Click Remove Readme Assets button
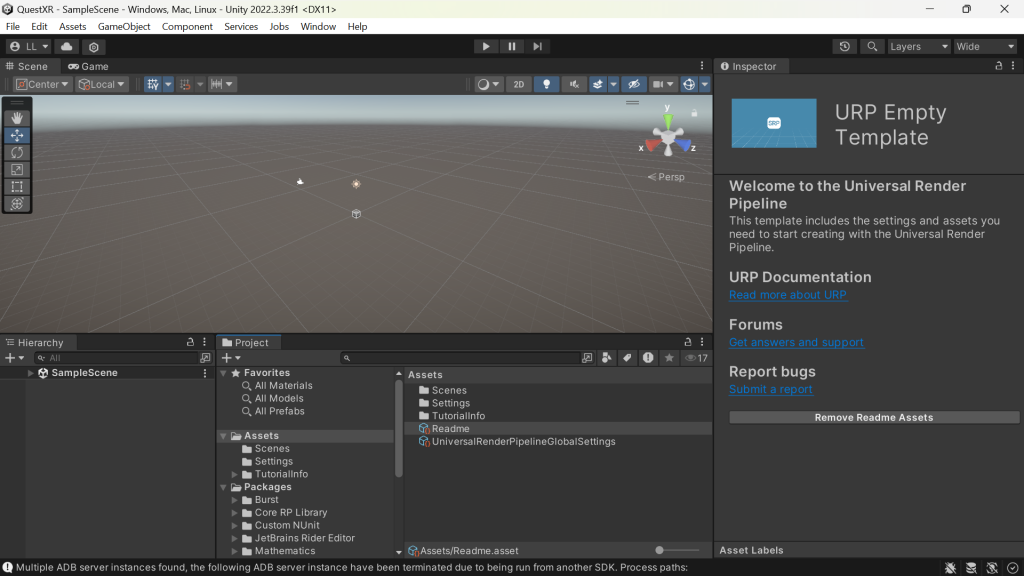1024x576 pixels. (874, 417)
